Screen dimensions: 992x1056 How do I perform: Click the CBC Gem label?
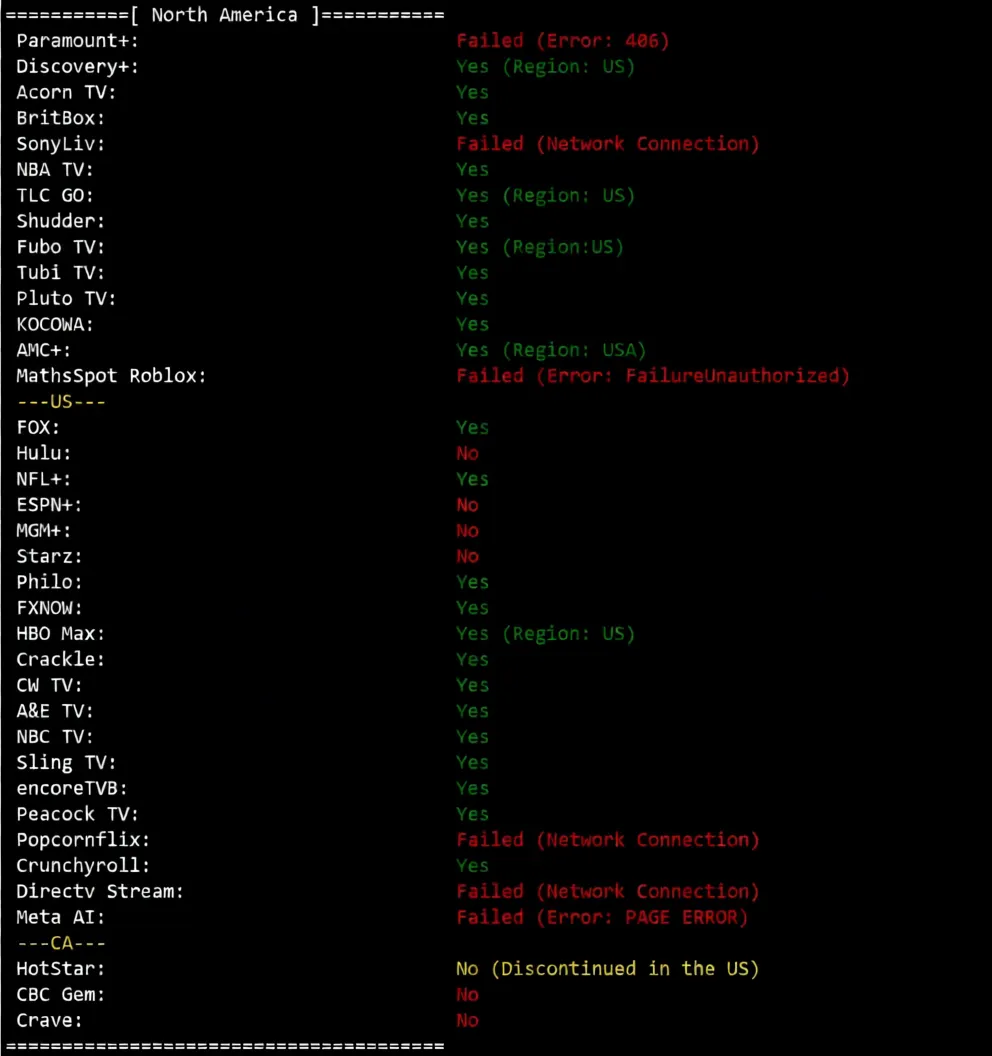pos(60,995)
